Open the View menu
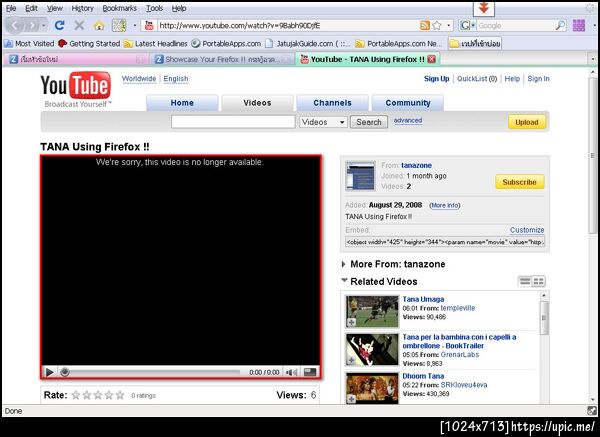This screenshot has height=437, width=600. [55, 8]
